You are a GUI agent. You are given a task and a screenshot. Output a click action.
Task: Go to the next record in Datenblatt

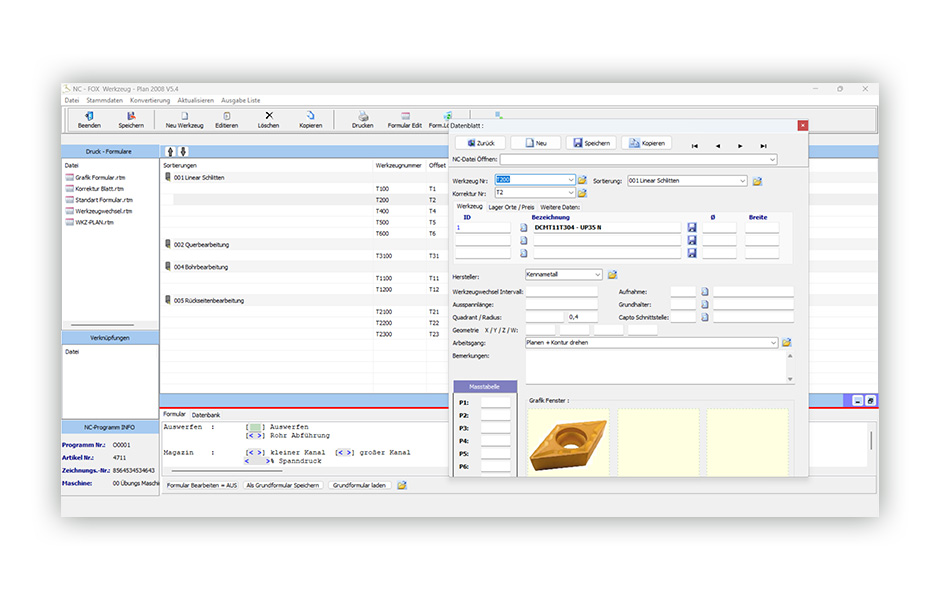click(x=740, y=146)
